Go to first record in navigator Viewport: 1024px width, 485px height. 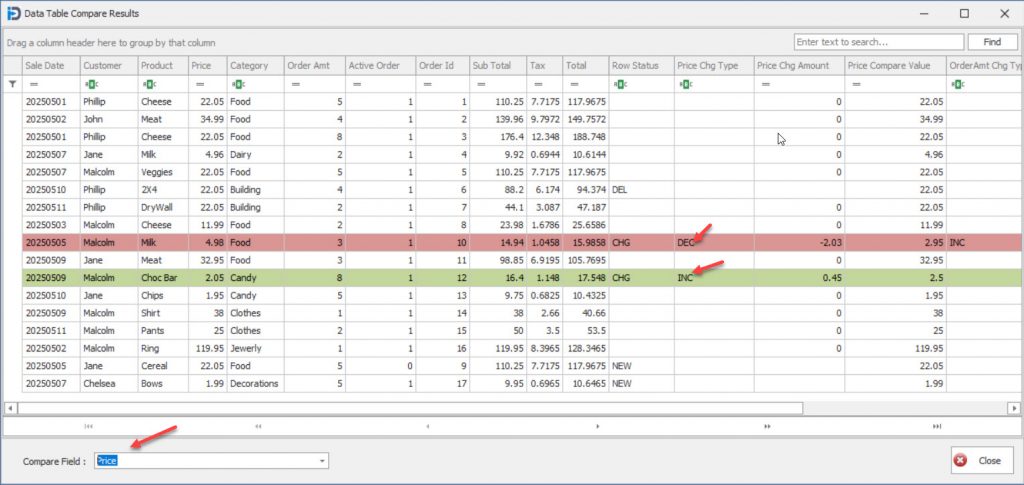click(x=89, y=426)
